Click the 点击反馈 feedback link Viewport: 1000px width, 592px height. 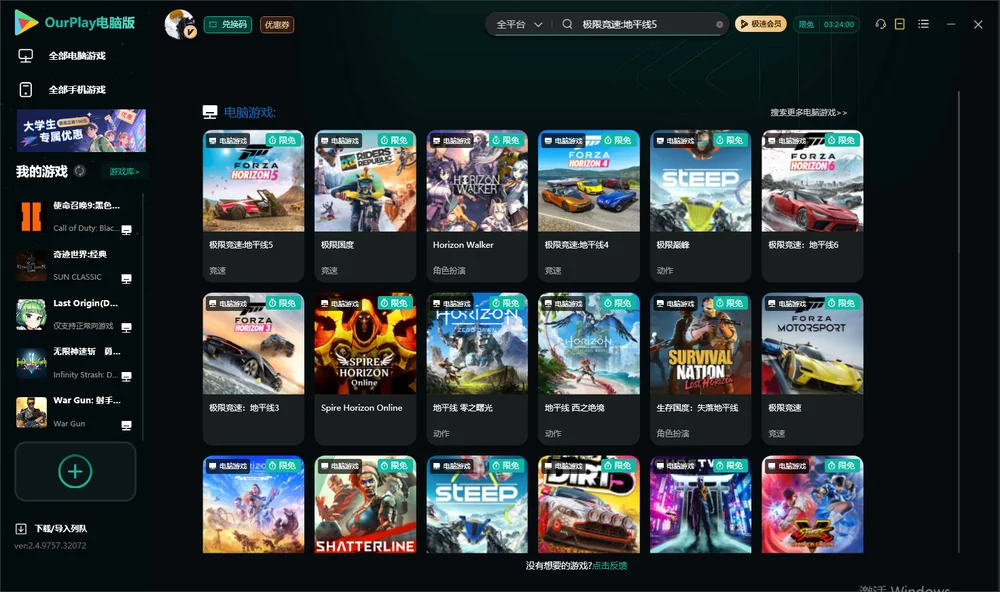coord(610,565)
